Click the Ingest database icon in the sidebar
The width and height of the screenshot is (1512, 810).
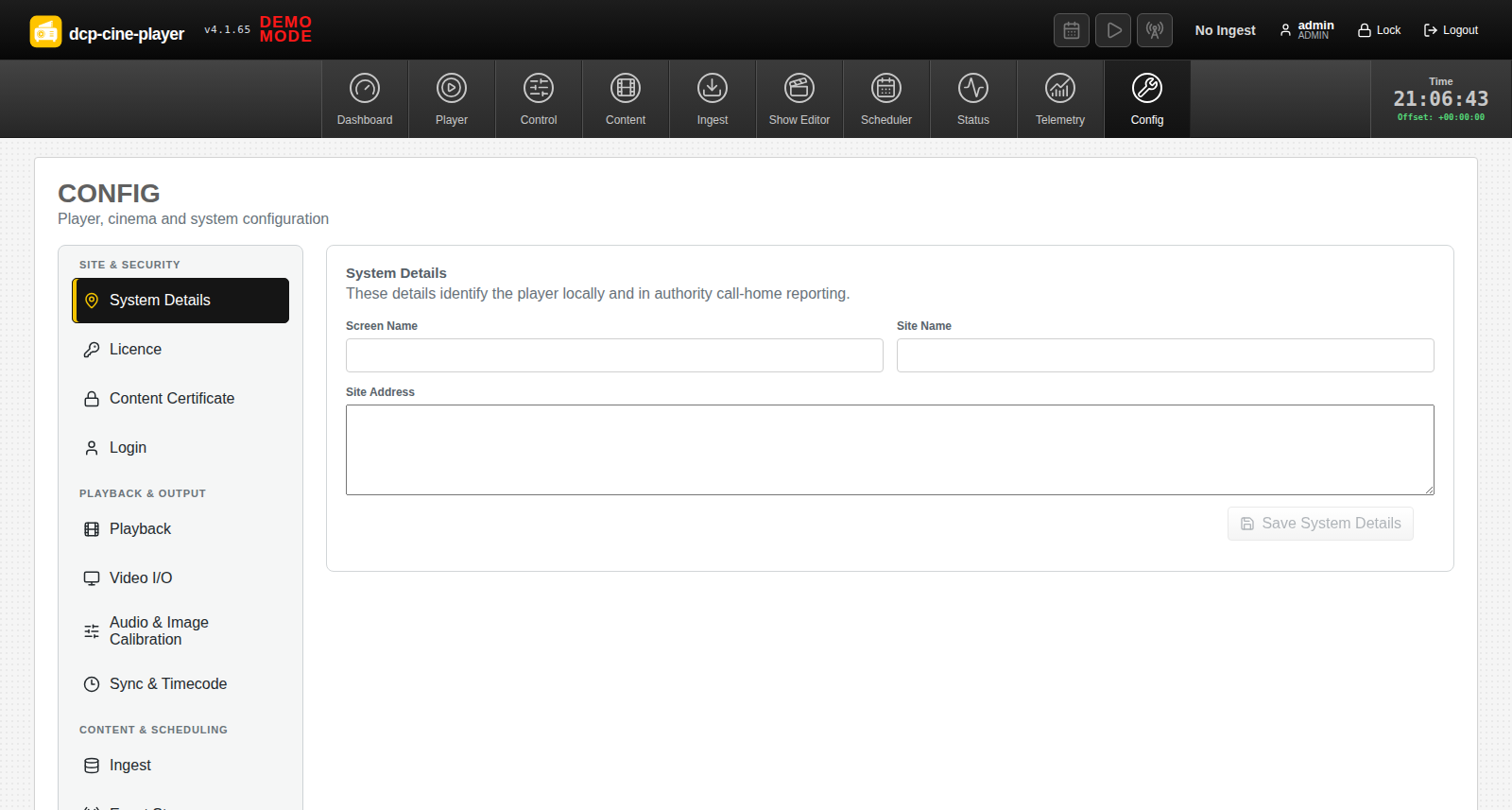tap(92, 766)
